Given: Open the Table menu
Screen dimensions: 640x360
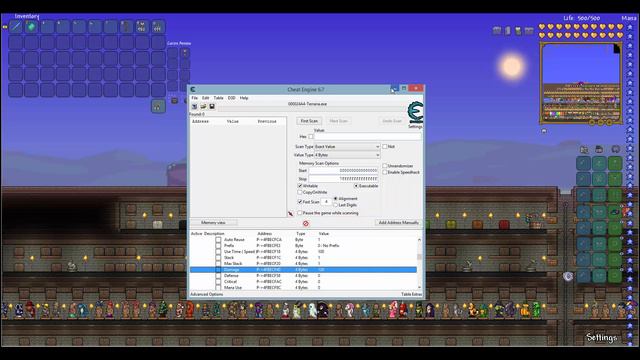Looking at the screenshot, I should pos(218,98).
